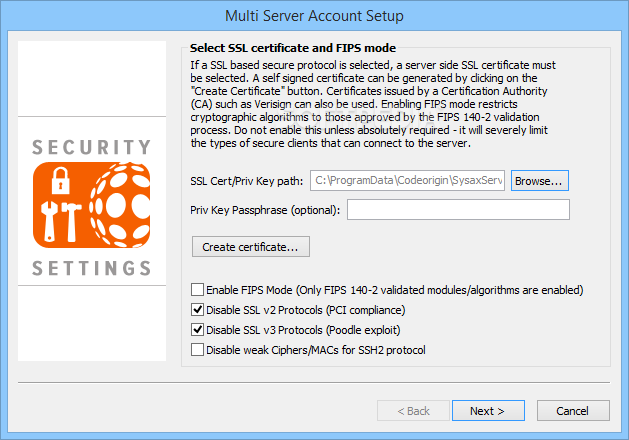Click the greyed-out Back button

[413, 411]
